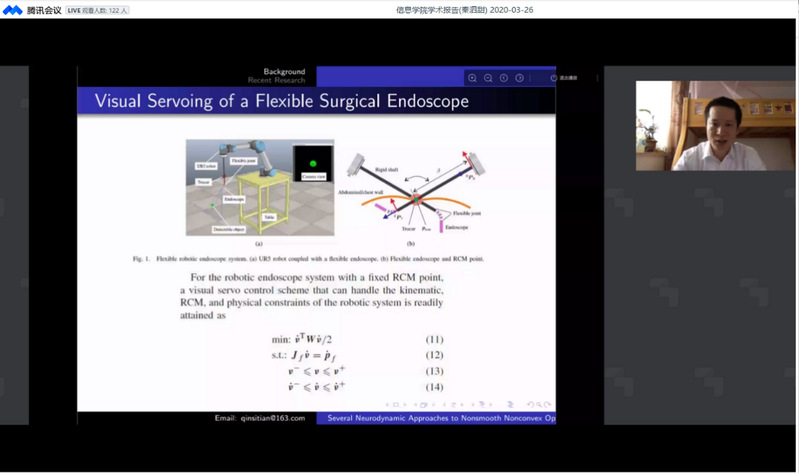Screen dimensions: 799x473
Task: Click the Beamer search magnifier icon
Action: point(539,405)
